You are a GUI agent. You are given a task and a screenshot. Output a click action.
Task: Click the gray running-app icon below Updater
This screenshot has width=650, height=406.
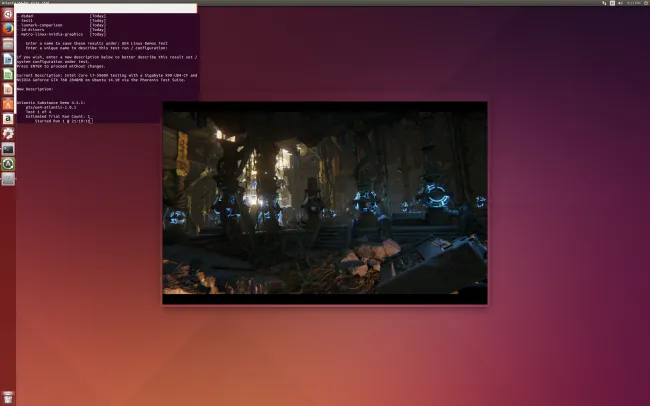tap(8, 179)
